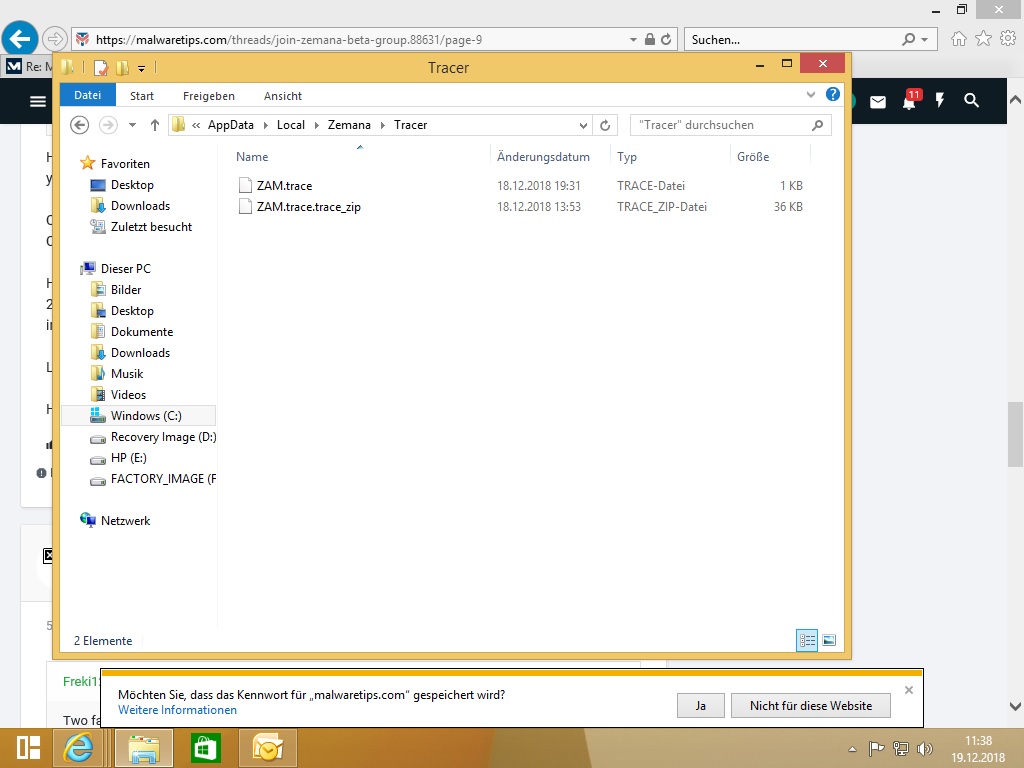Click Properties icon in quick access toolbar
The width and height of the screenshot is (1024, 768).
tap(101, 67)
